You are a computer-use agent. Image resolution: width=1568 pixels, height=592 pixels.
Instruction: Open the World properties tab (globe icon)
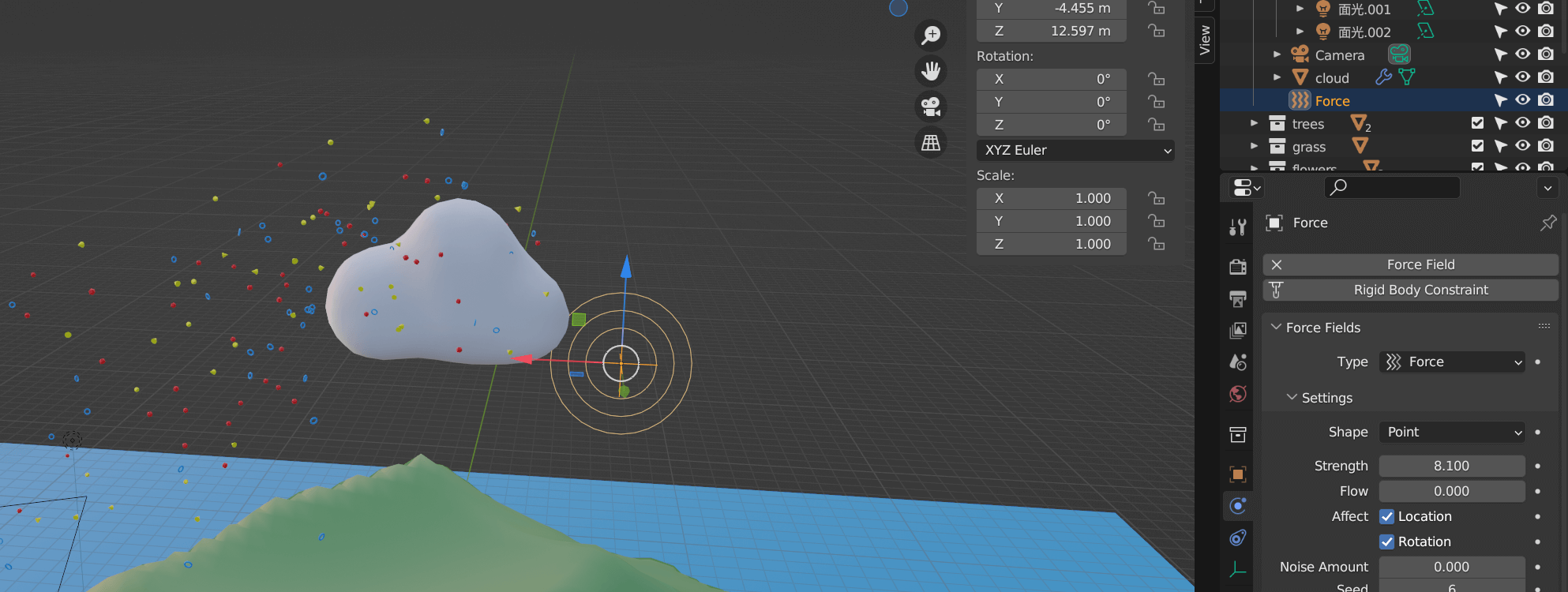point(1237,394)
